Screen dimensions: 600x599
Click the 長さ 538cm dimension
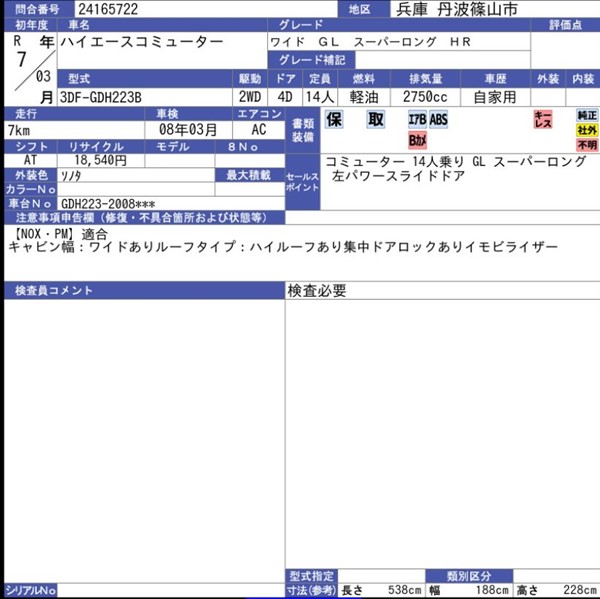coord(381,590)
